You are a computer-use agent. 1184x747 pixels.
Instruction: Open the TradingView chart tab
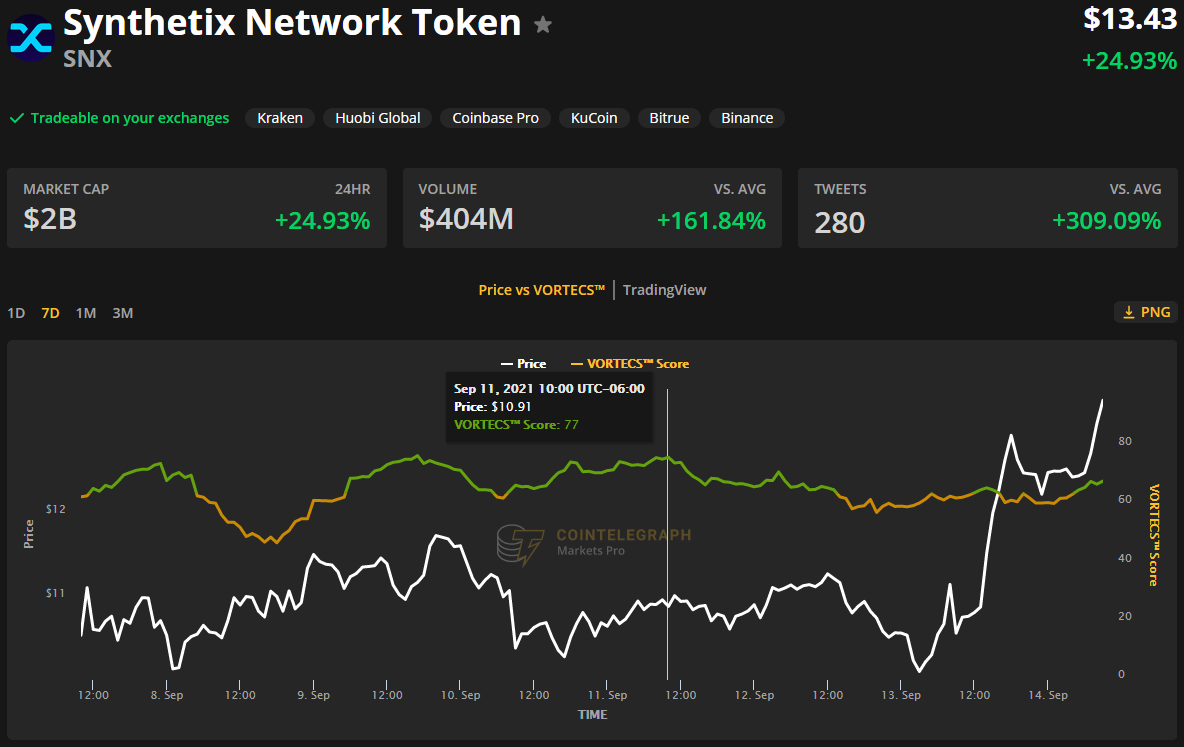pos(664,290)
